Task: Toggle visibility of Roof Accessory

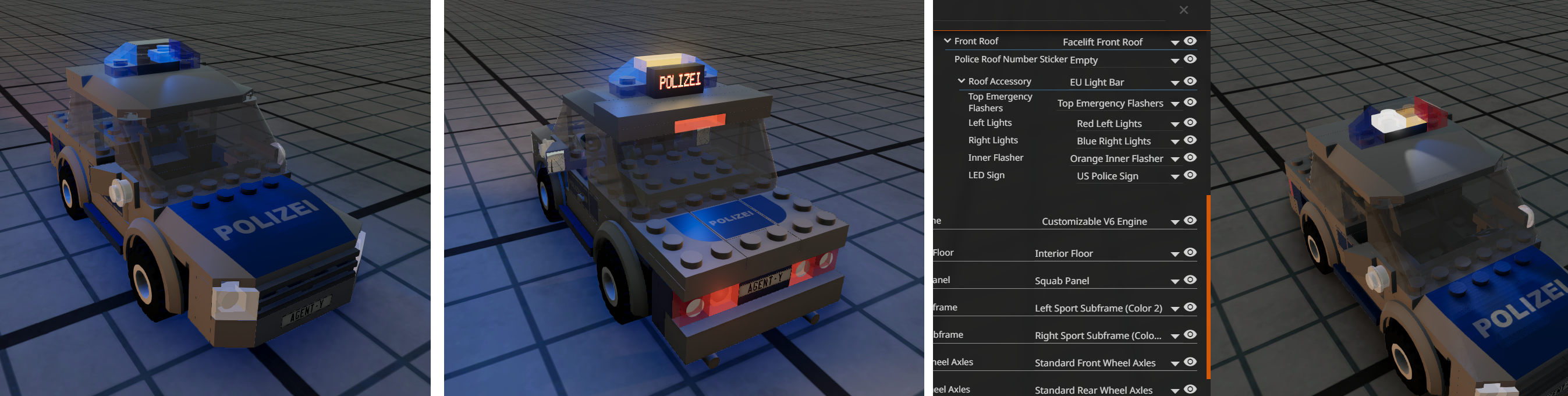Action: tap(1191, 81)
